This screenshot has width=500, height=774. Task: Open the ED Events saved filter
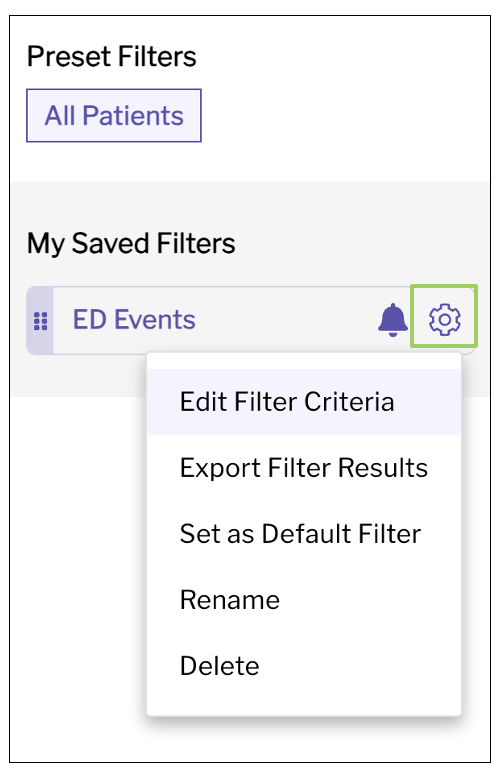[134, 319]
